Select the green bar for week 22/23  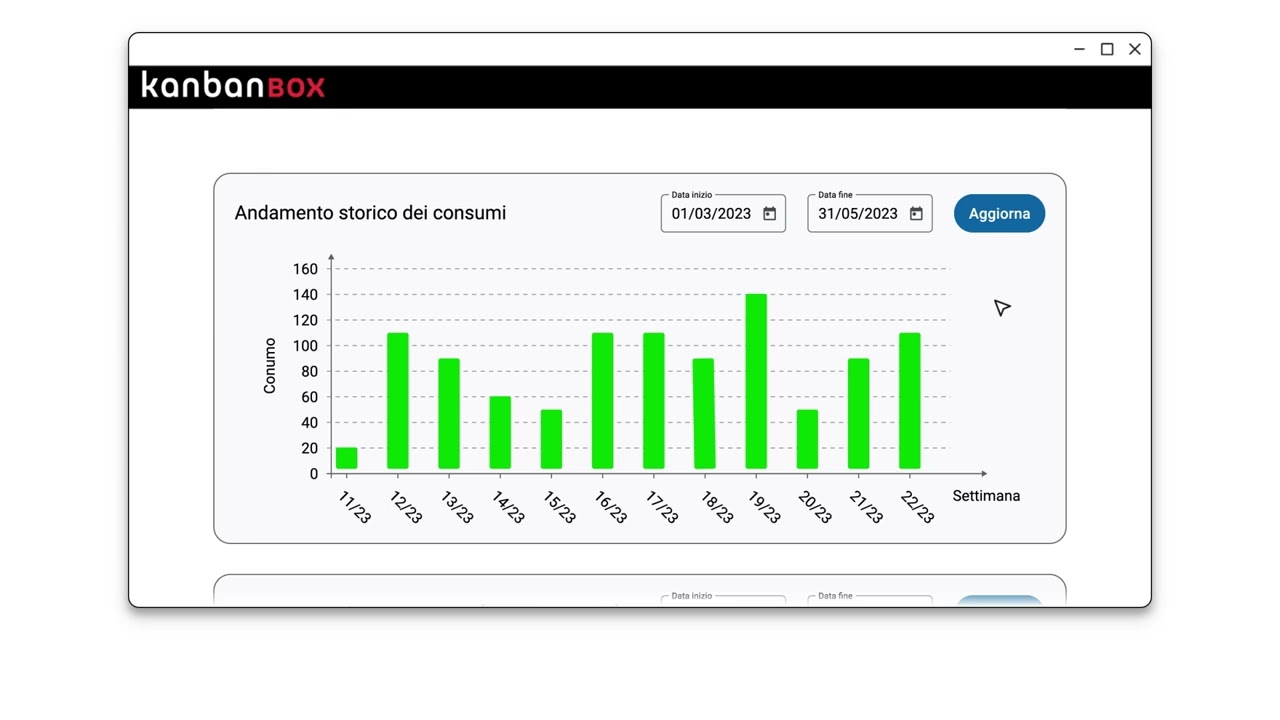909,401
